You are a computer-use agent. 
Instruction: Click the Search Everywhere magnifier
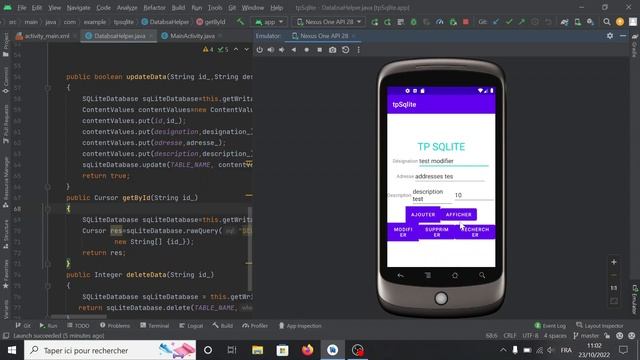coord(607,22)
